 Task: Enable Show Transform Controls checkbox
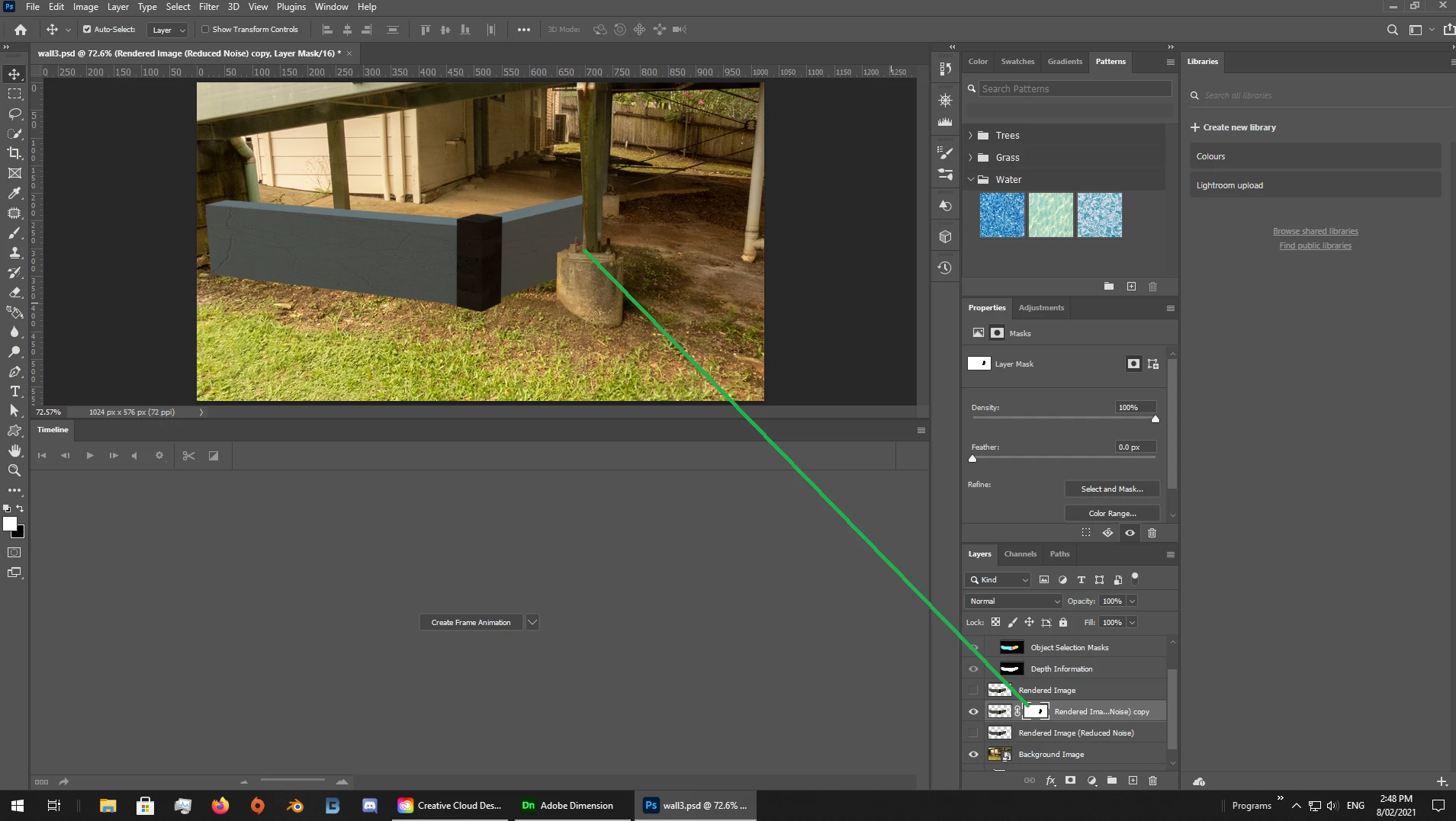pyautogui.click(x=205, y=30)
